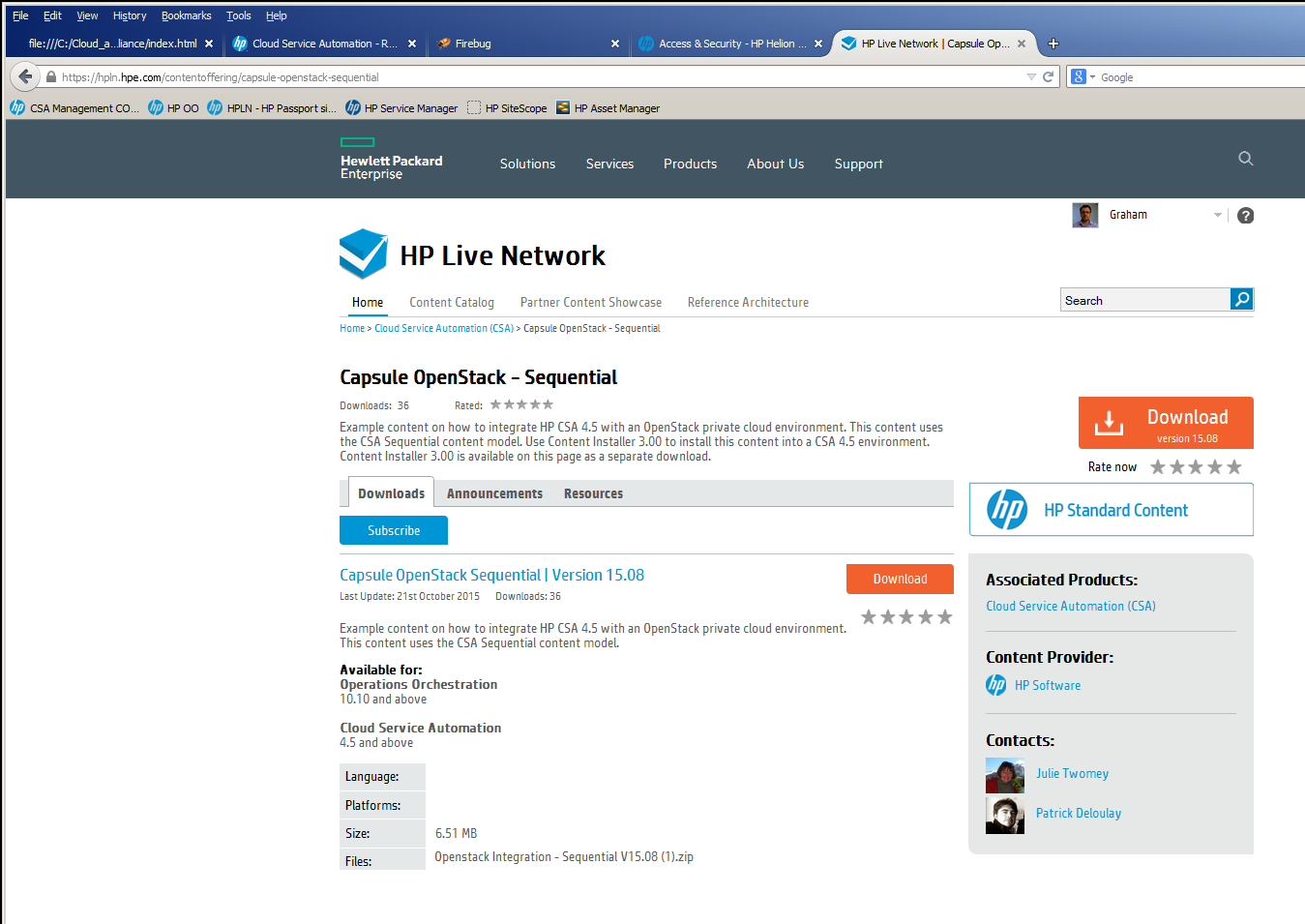Click the magnifier icon in HPE header

click(x=1245, y=159)
